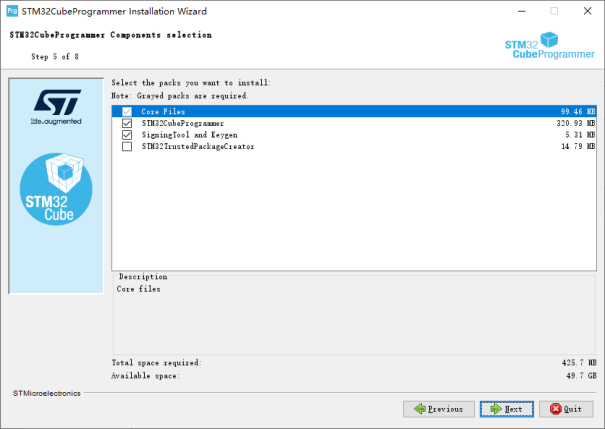This screenshot has height=429, width=605.
Task: Go back with the Previous button
Action: [439, 409]
